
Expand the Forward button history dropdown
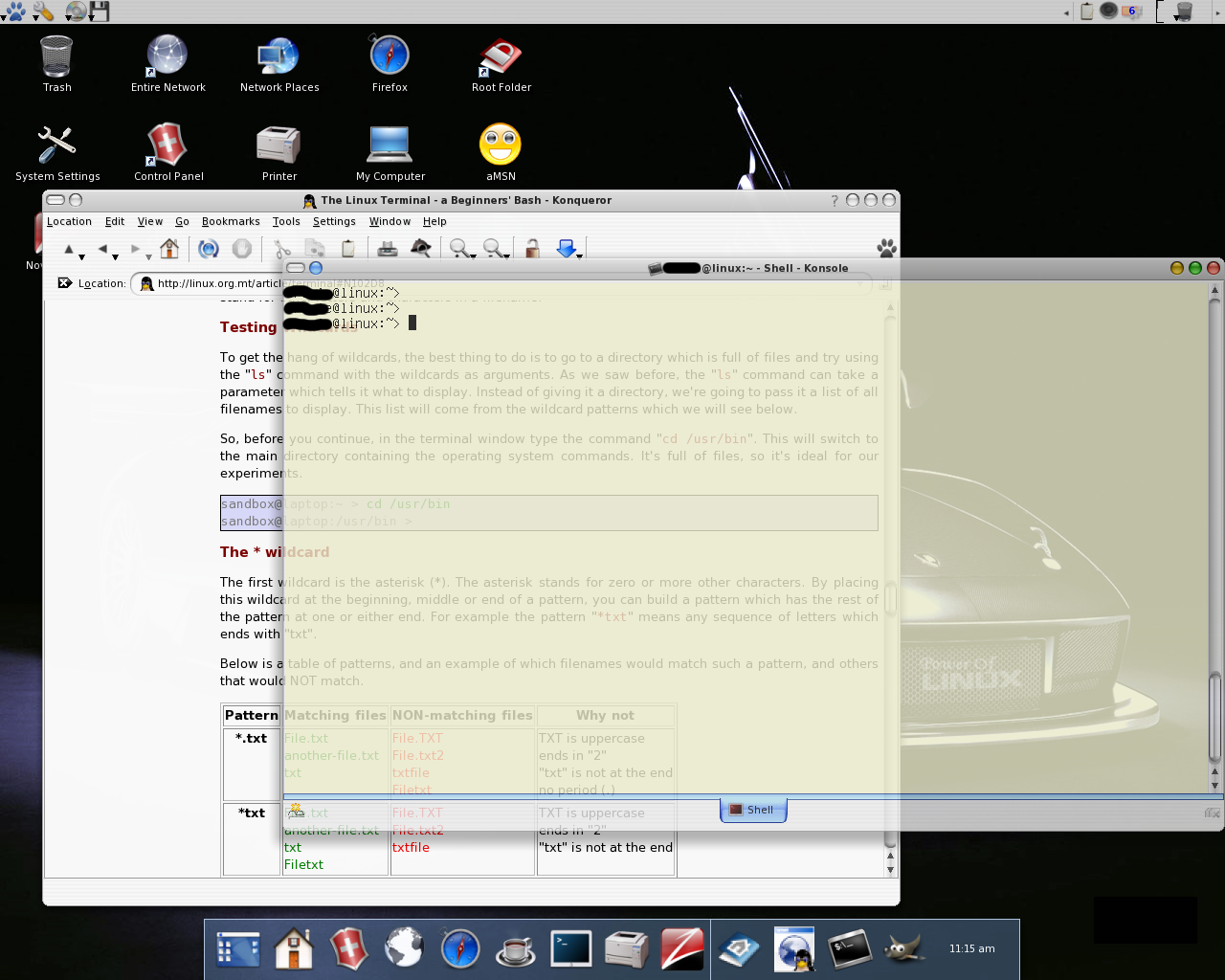click(148, 256)
